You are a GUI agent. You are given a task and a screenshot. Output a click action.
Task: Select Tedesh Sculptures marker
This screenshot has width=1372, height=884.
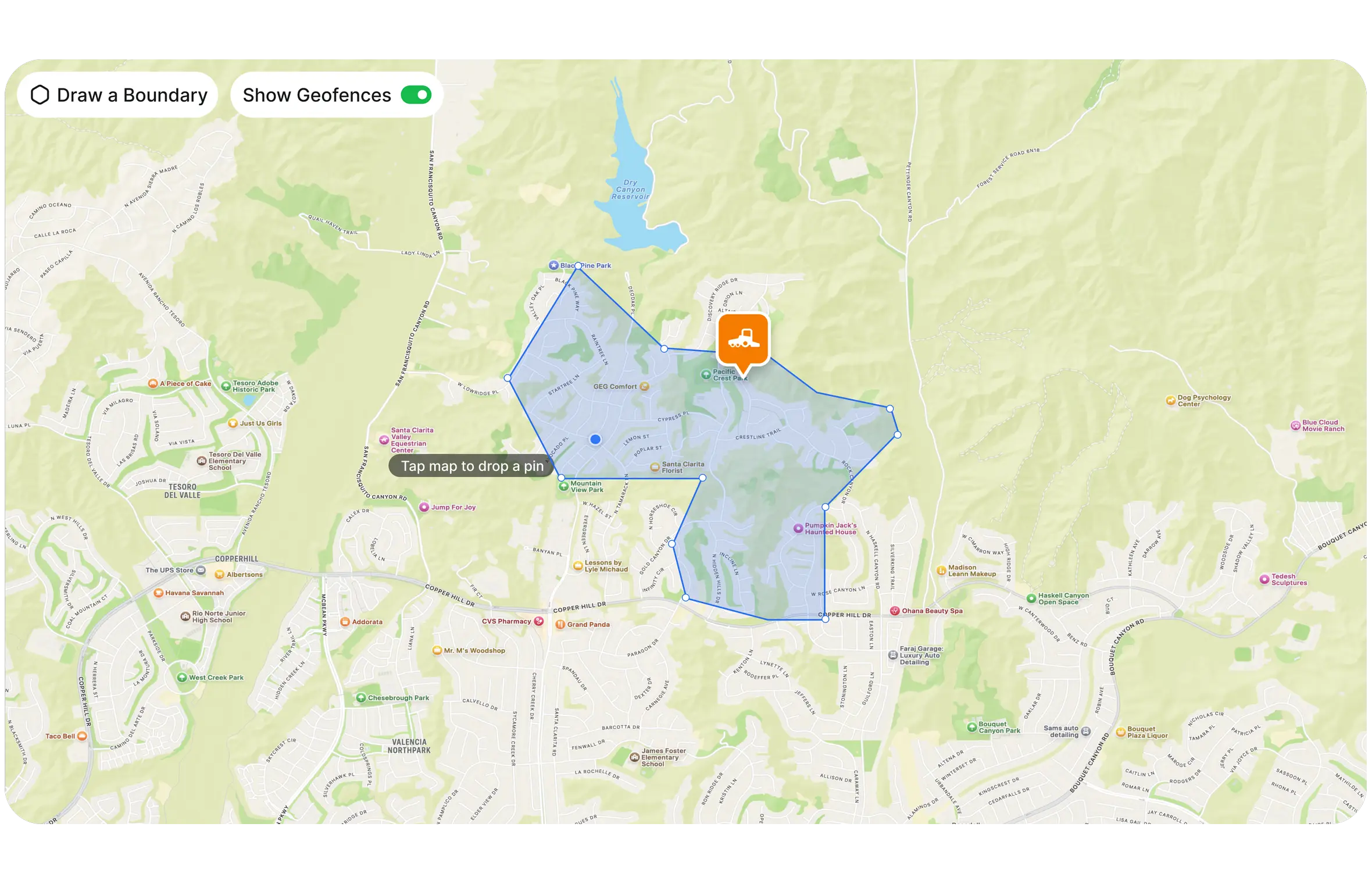click(1264, 579)
